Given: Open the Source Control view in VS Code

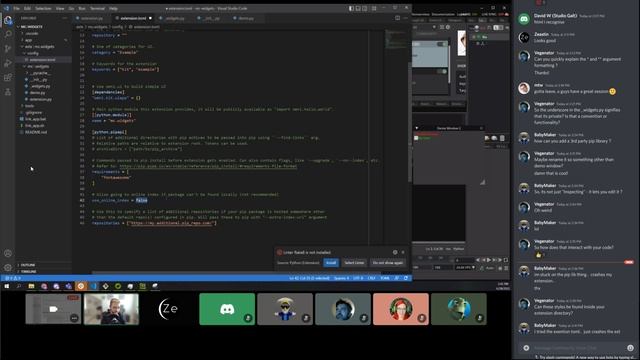Looking at the screenshot, I should click(x=8, y=49).
